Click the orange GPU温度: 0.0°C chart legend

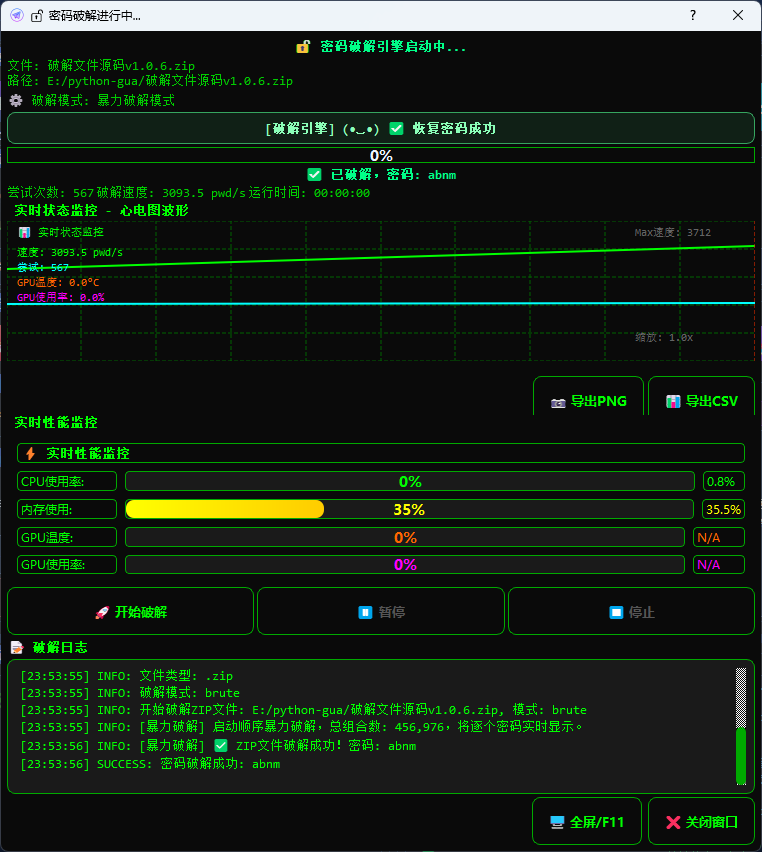[x=58, y=282]
